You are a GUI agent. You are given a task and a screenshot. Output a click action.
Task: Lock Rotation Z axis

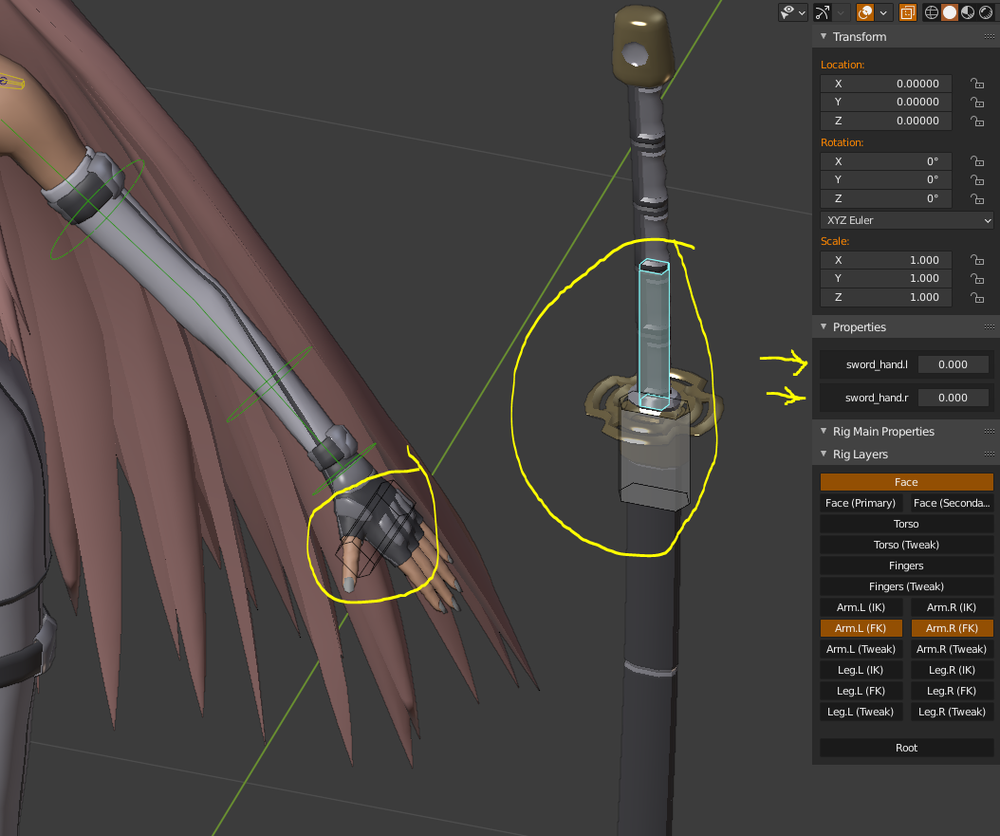click(x=977, y=198)
